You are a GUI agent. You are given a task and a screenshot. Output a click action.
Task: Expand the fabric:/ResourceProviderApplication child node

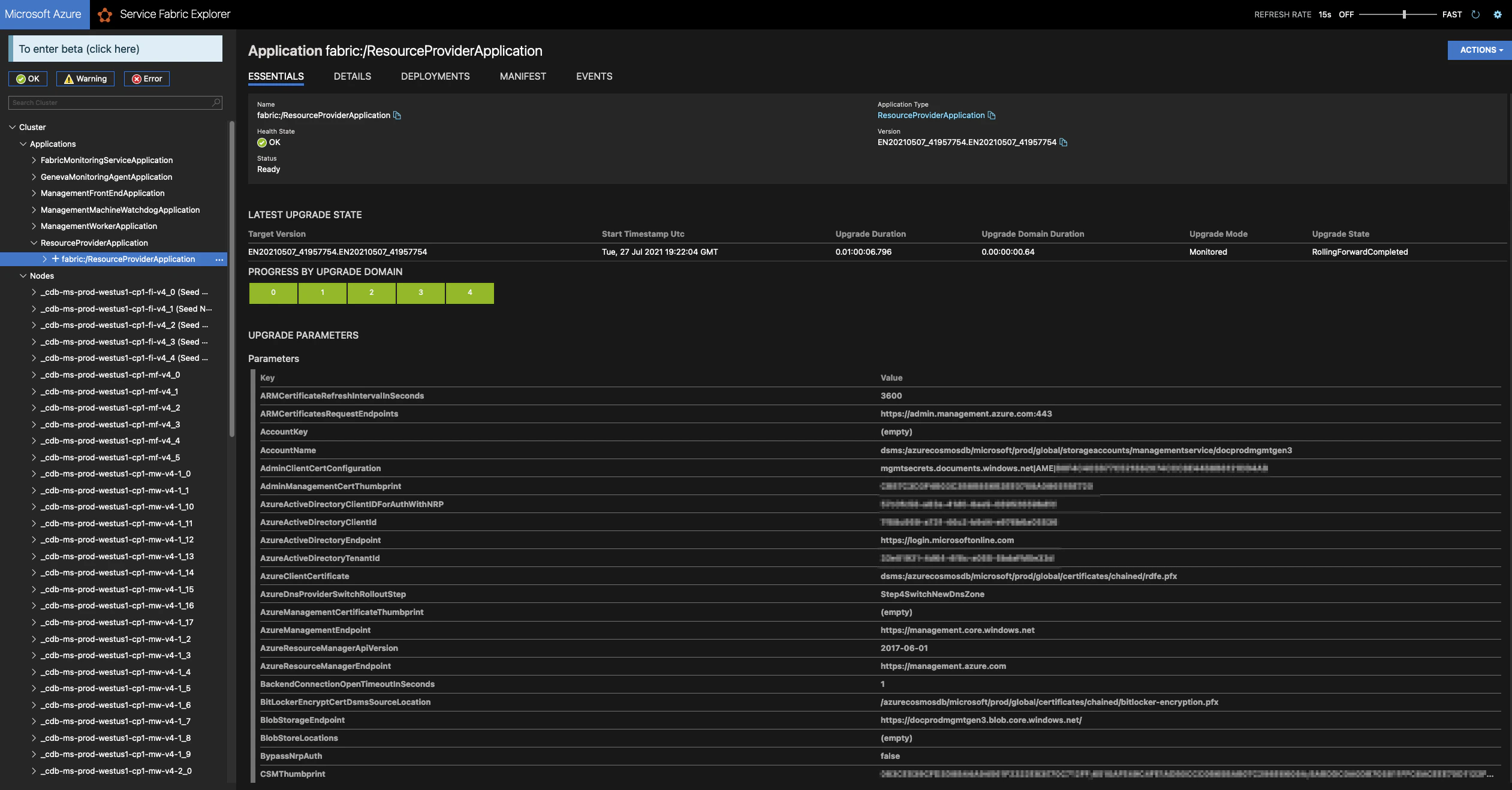point(45,259)
